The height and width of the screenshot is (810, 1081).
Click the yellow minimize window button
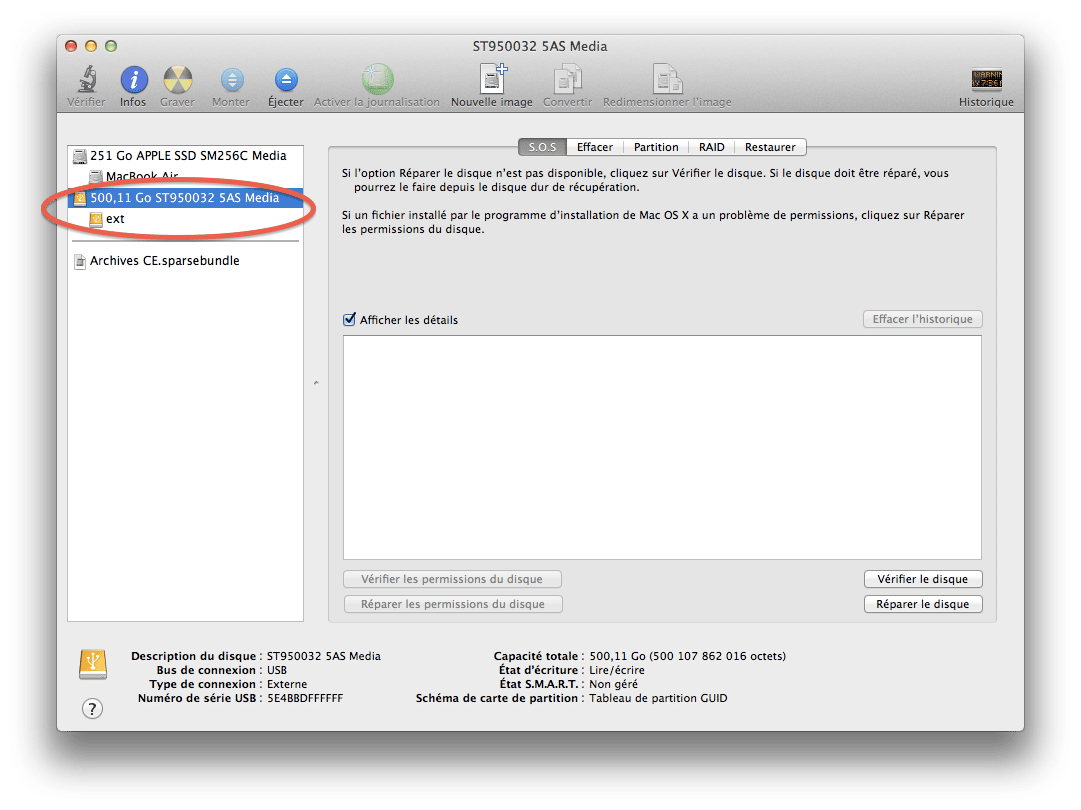90,46
